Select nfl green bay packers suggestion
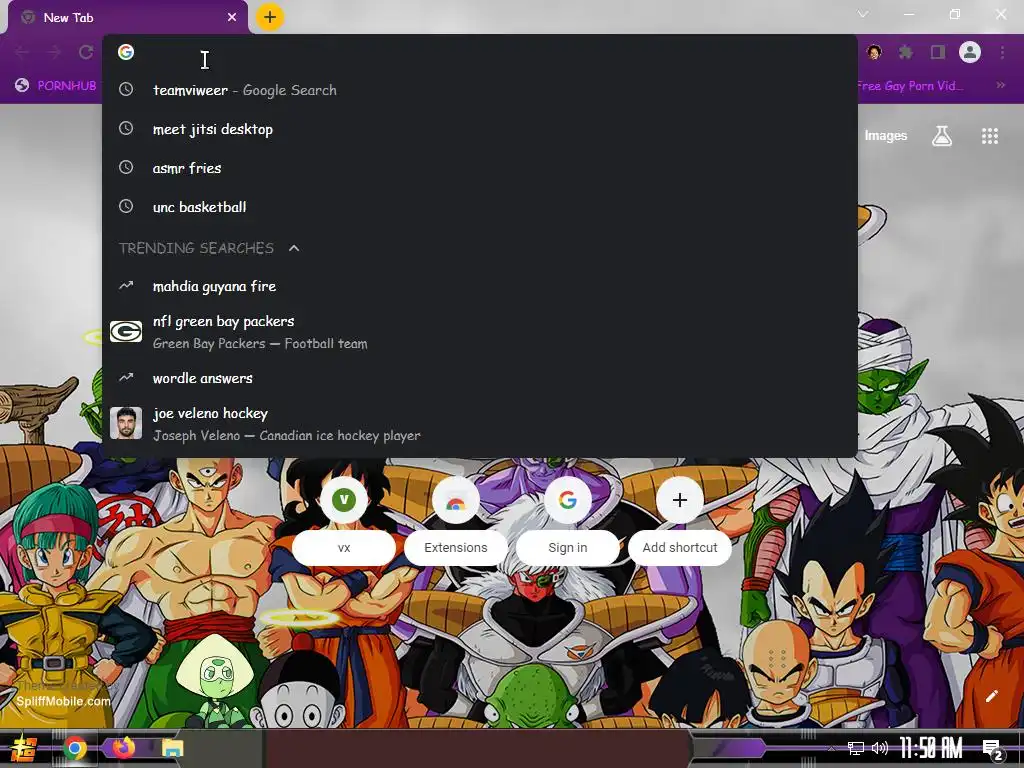This screenshot has width=1024, height=768. 479,332
